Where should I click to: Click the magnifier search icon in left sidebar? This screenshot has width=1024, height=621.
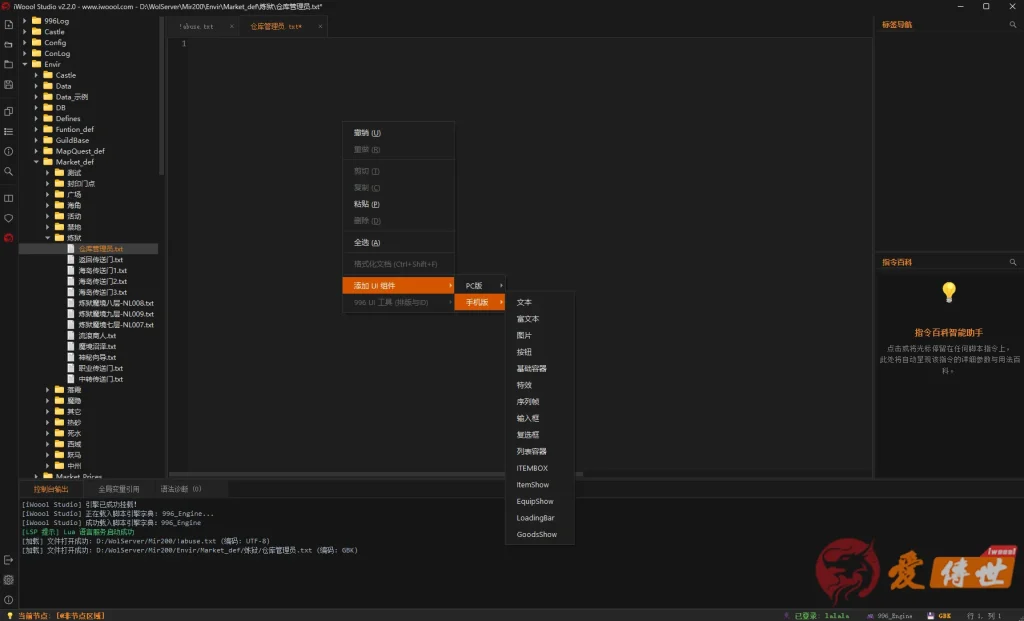8,171
